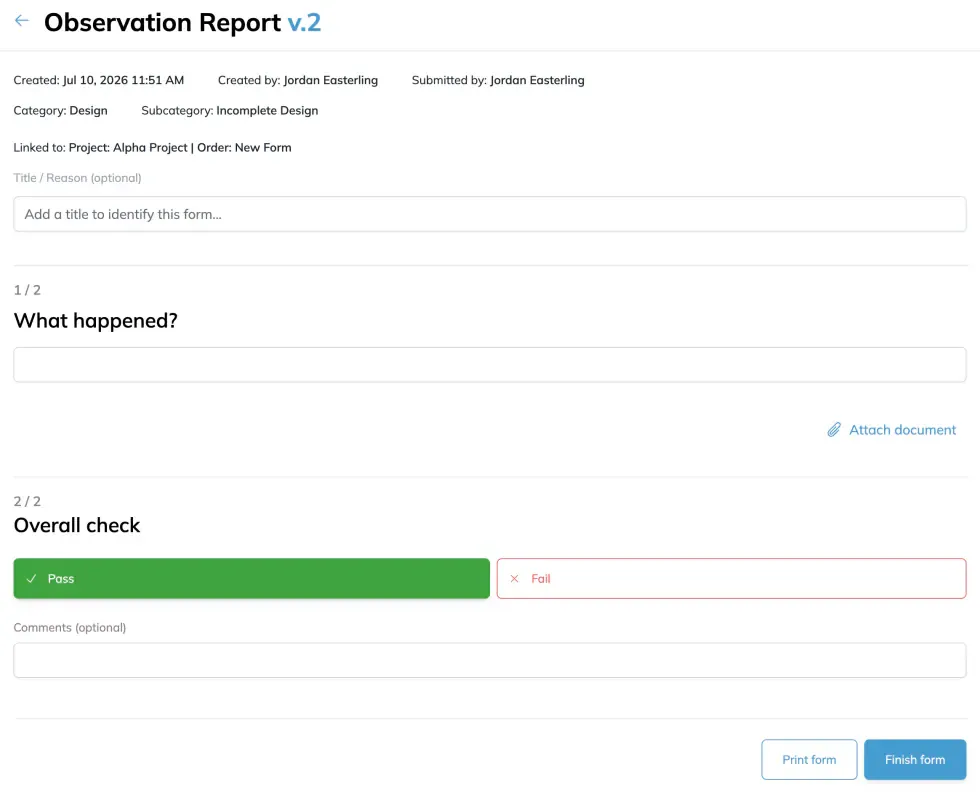
Task: Click the Print form button
Action: click(x=809, y=759)
